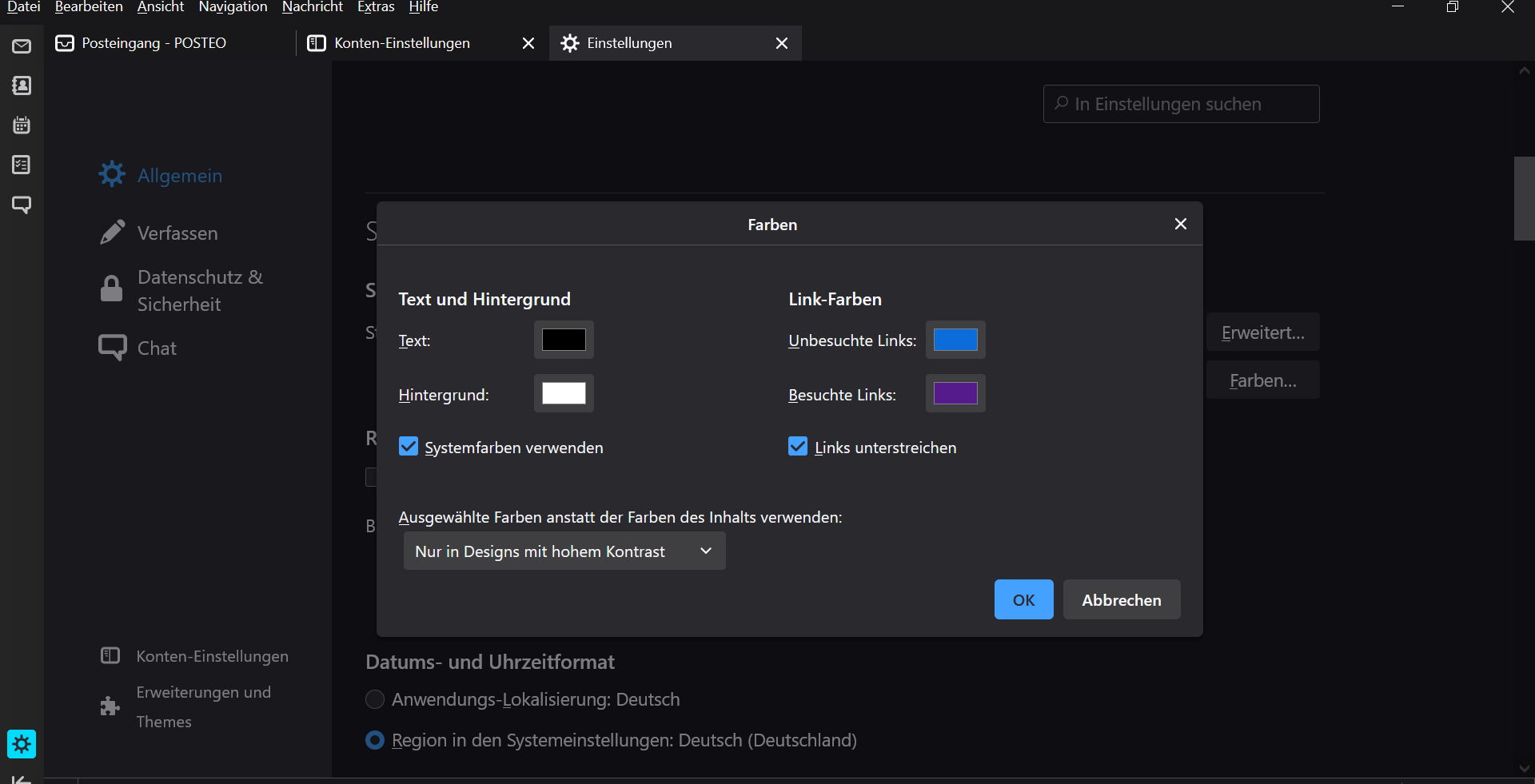
Task: Open the Extras menu
Action: click(376, 7)
